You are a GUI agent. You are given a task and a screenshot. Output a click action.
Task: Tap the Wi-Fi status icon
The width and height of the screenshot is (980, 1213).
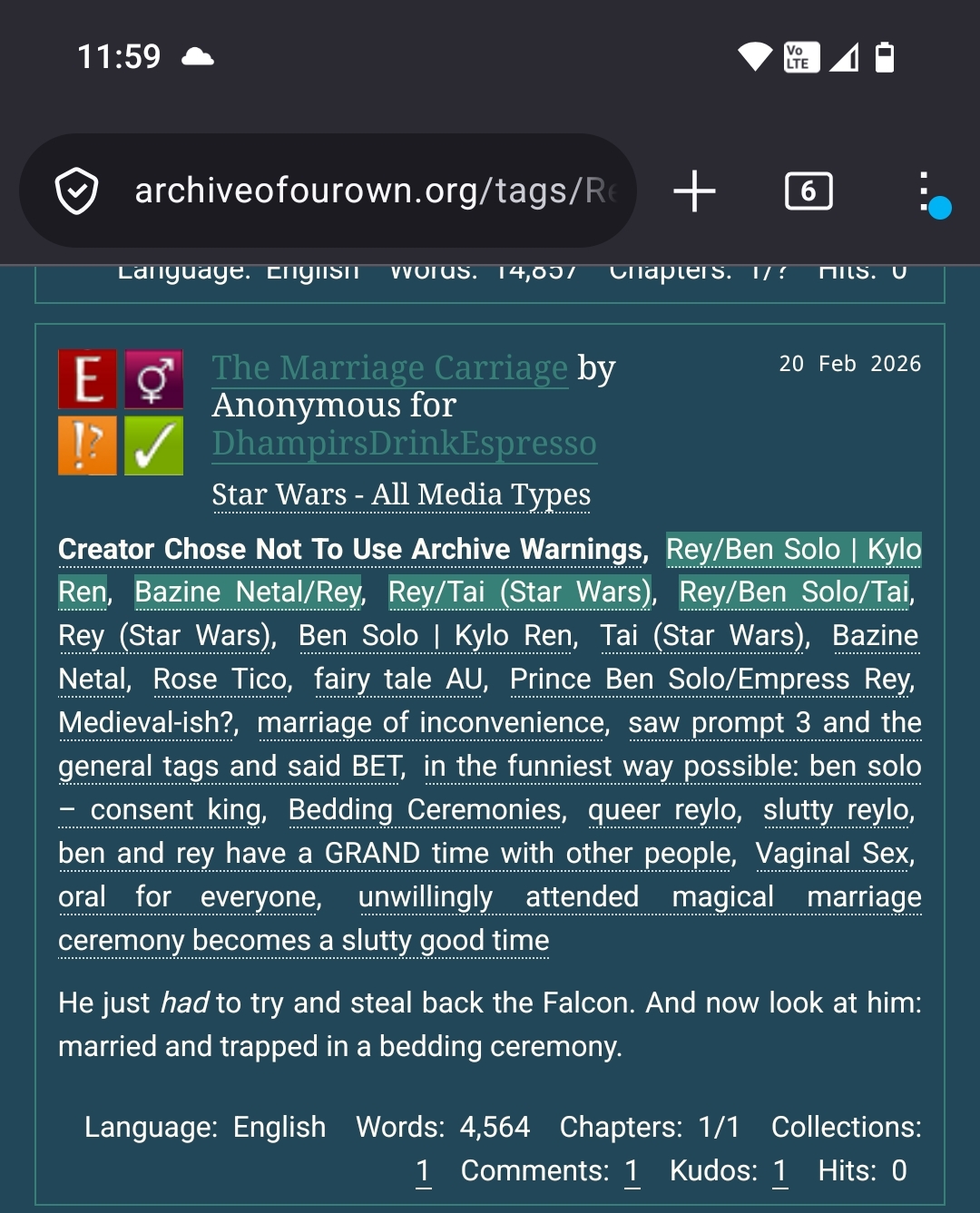pyautogui.click(x=754, y=57)
